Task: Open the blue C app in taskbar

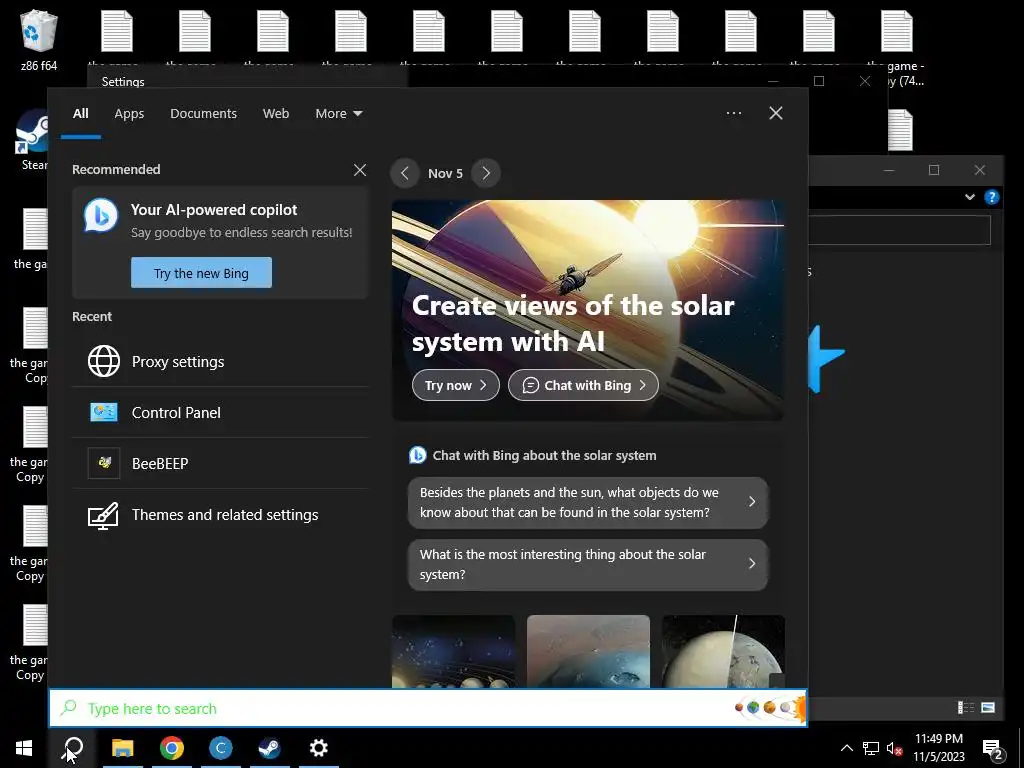Action: coord(221,748)
